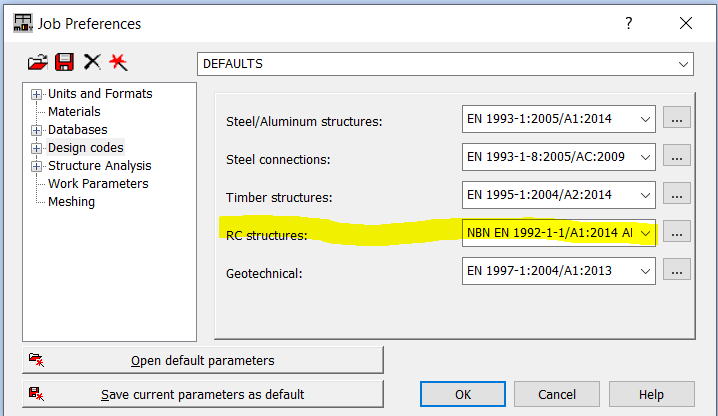Open the DEFAULTS preferences dropdown
Viewport: 718px width, 416px height.
point(684,64)
